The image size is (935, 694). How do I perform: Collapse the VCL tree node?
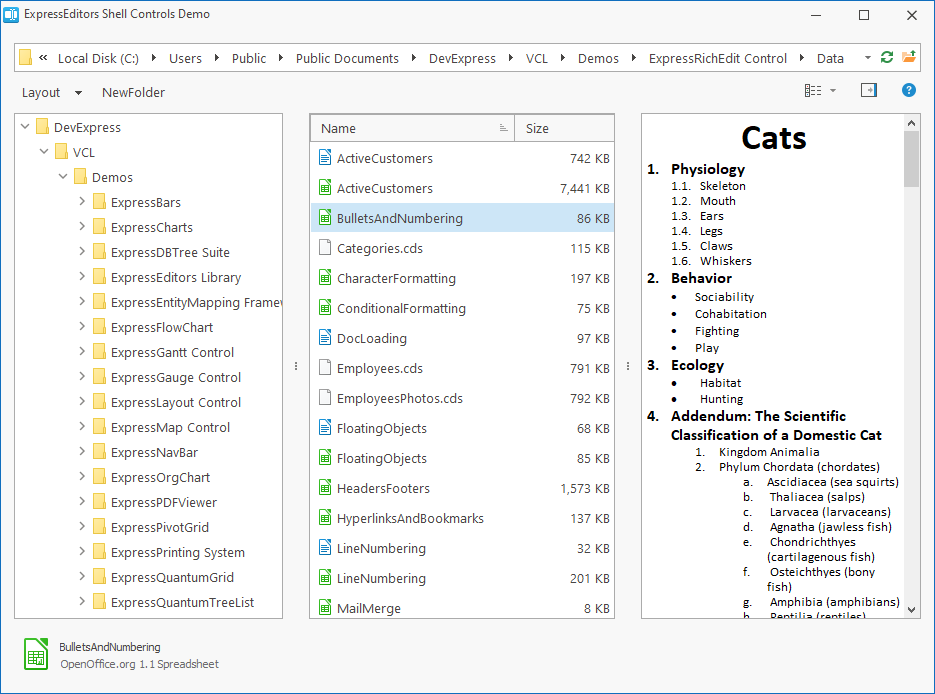point(43,152)
